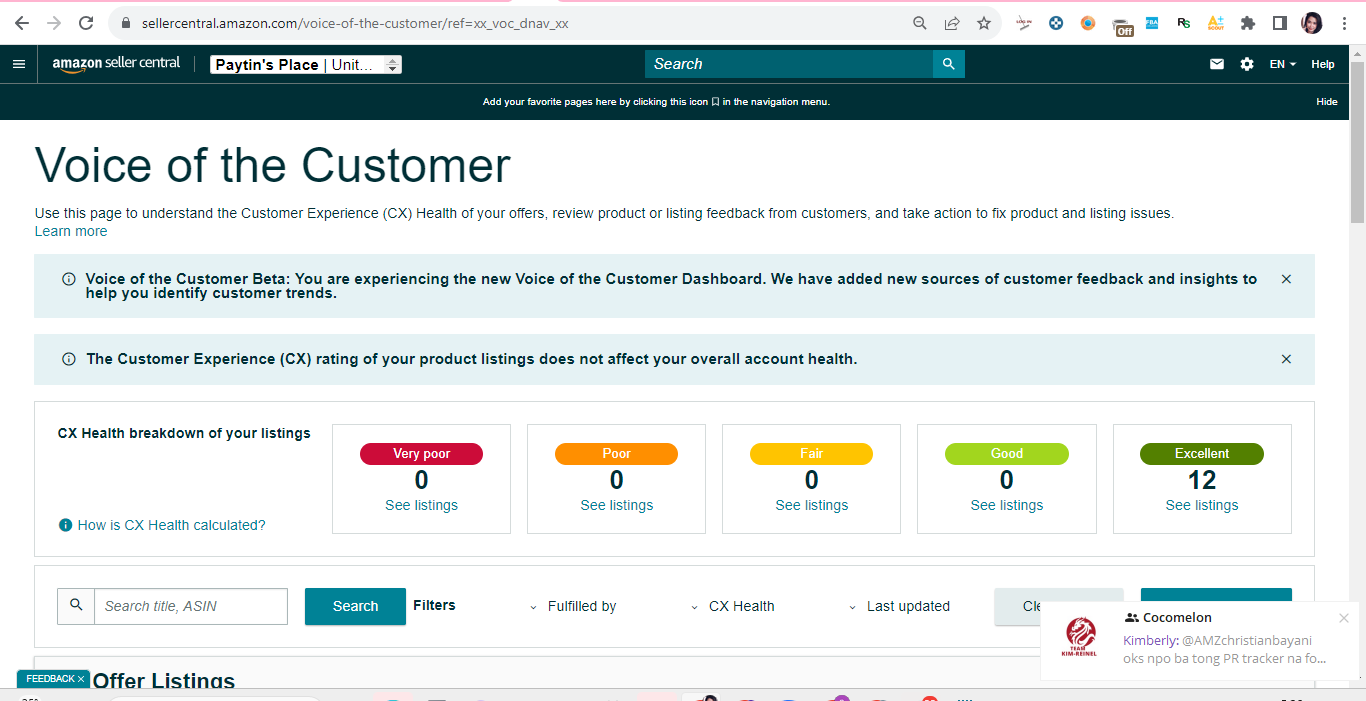
Task: Open the Learn more link
Action: (71, 231)
